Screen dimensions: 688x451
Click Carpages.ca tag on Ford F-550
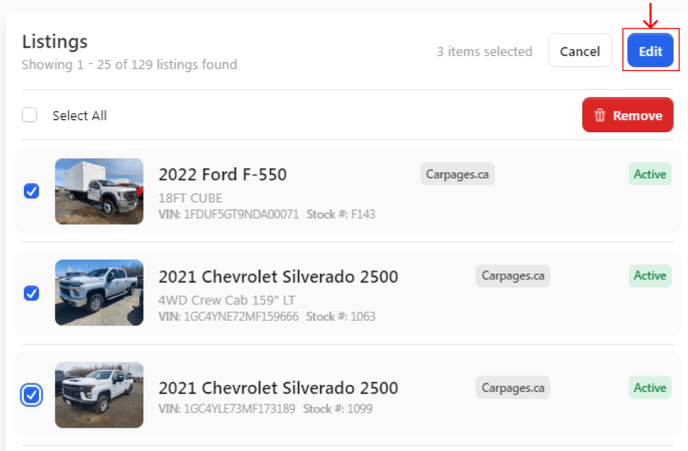pyautogui.click(x=457, y=174)
